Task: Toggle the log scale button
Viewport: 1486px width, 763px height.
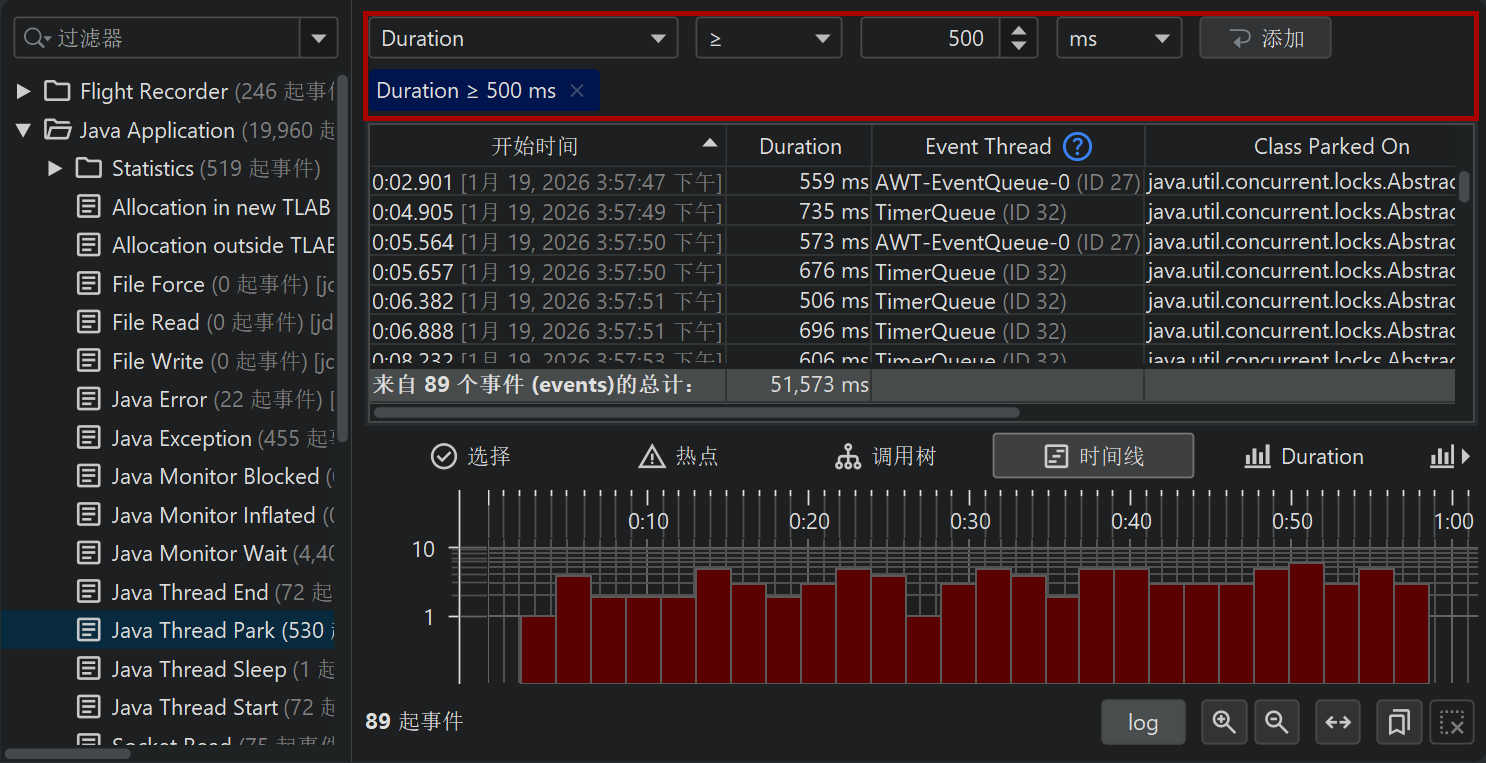Action: click(1142, 722)
